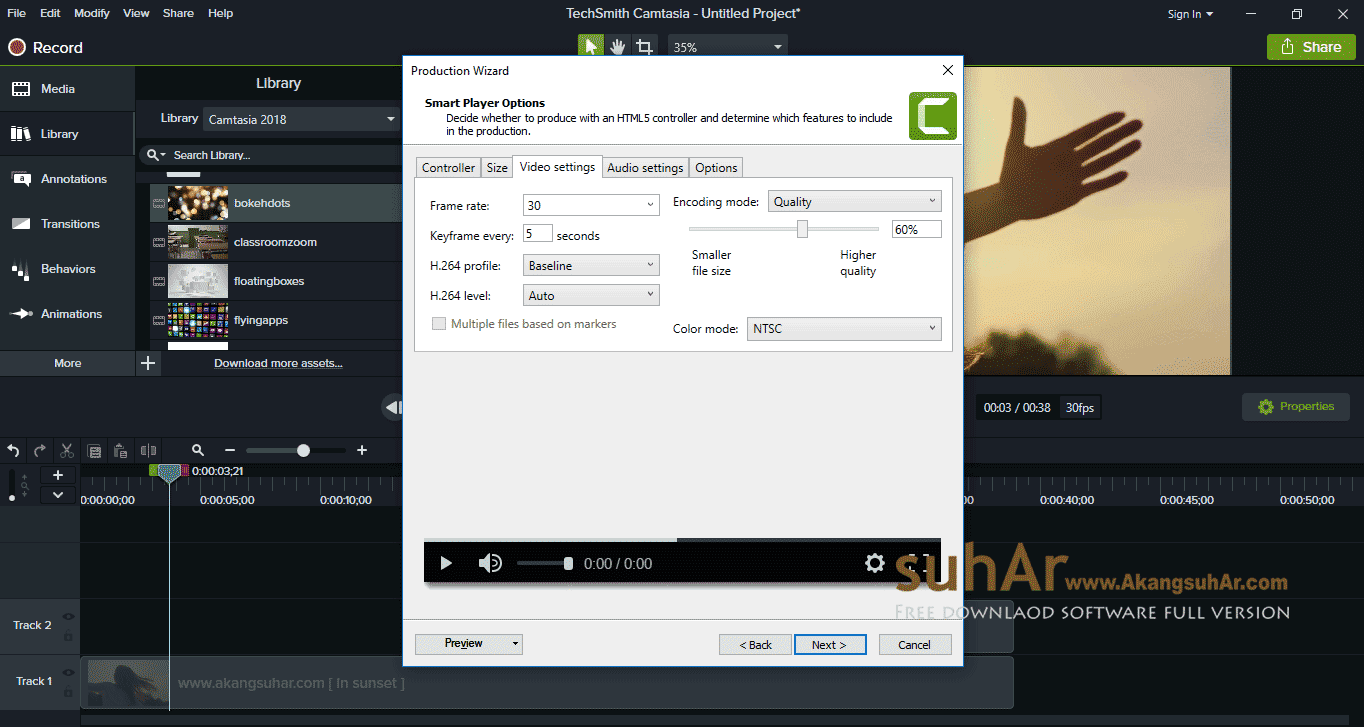This screenshot has width=1364, height=727.
Task: Open Smart Player preview settings gear
Action: pyautogui.click(x=875, y=564)
